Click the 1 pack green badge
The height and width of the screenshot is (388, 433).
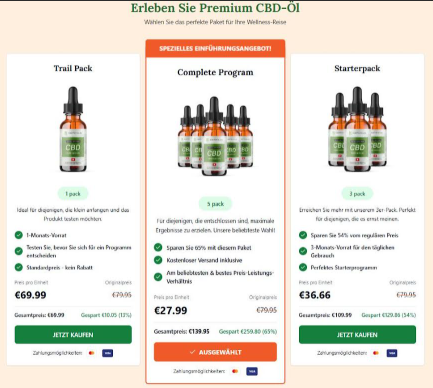73,194
